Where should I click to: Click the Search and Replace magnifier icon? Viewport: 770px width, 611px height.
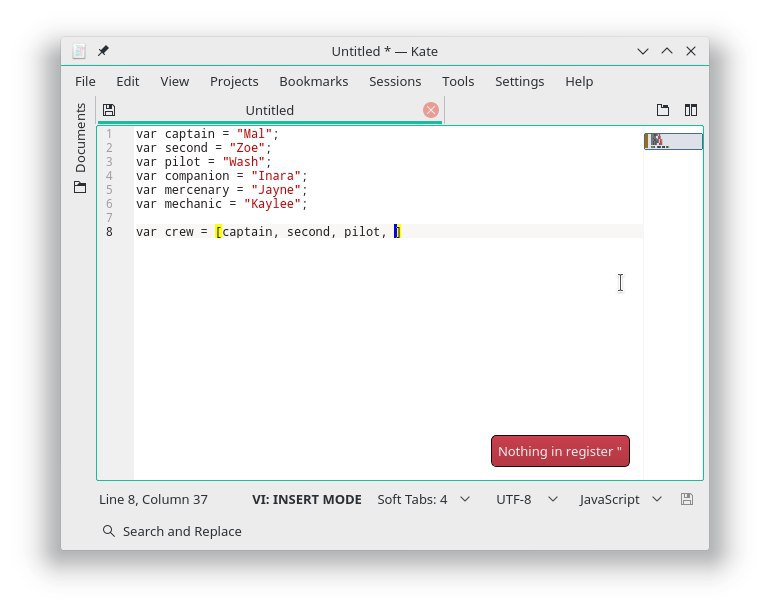coord(109,531)
